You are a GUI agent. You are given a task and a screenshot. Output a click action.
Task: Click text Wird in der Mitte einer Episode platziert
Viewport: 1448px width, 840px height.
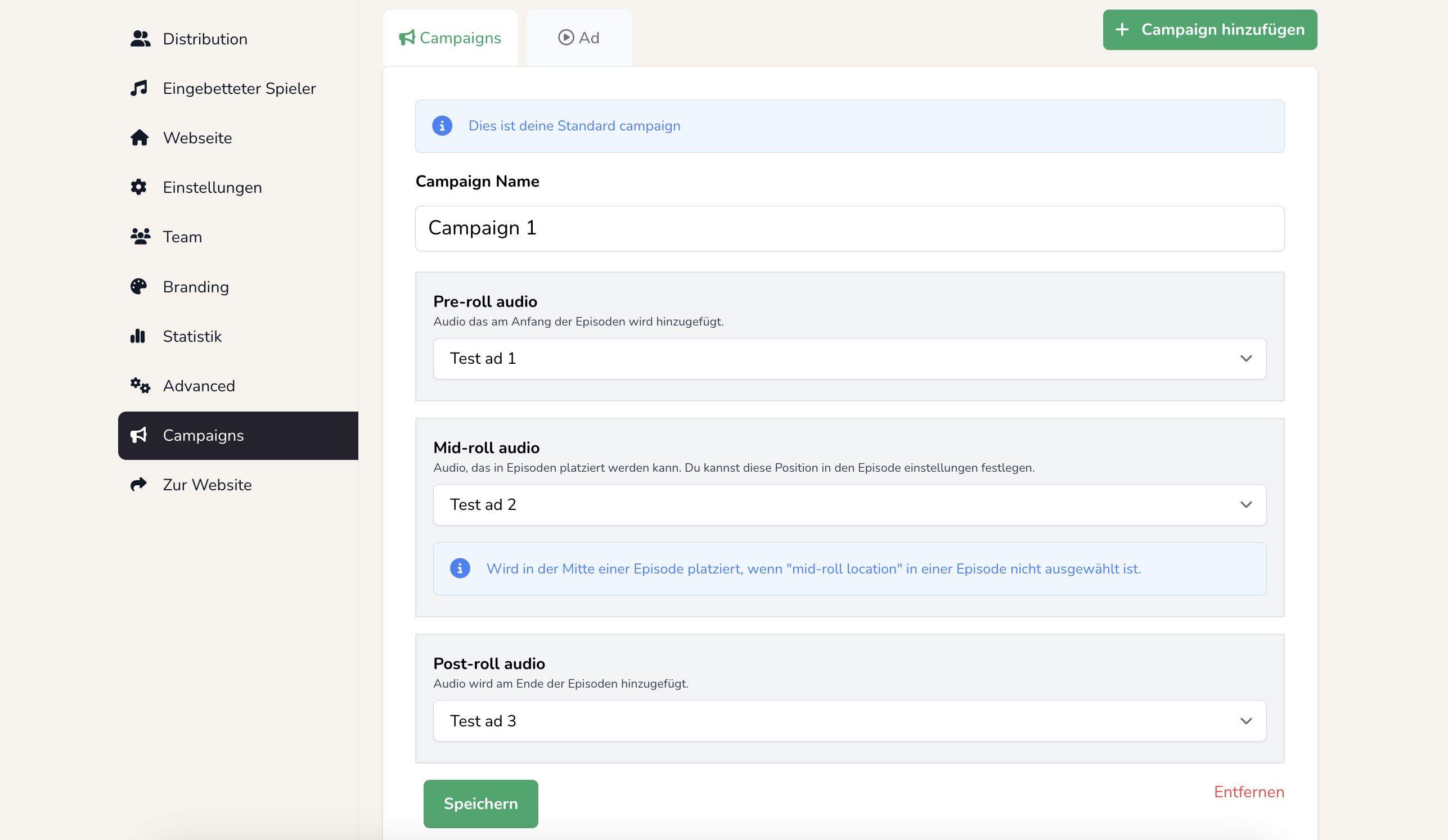[x=813, y=569]
